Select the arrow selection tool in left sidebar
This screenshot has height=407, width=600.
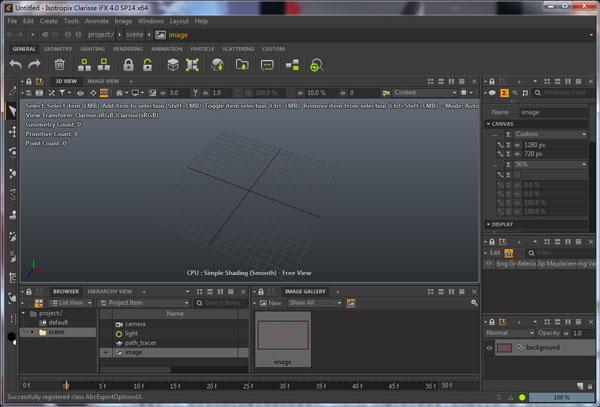[x=12, y=111]
